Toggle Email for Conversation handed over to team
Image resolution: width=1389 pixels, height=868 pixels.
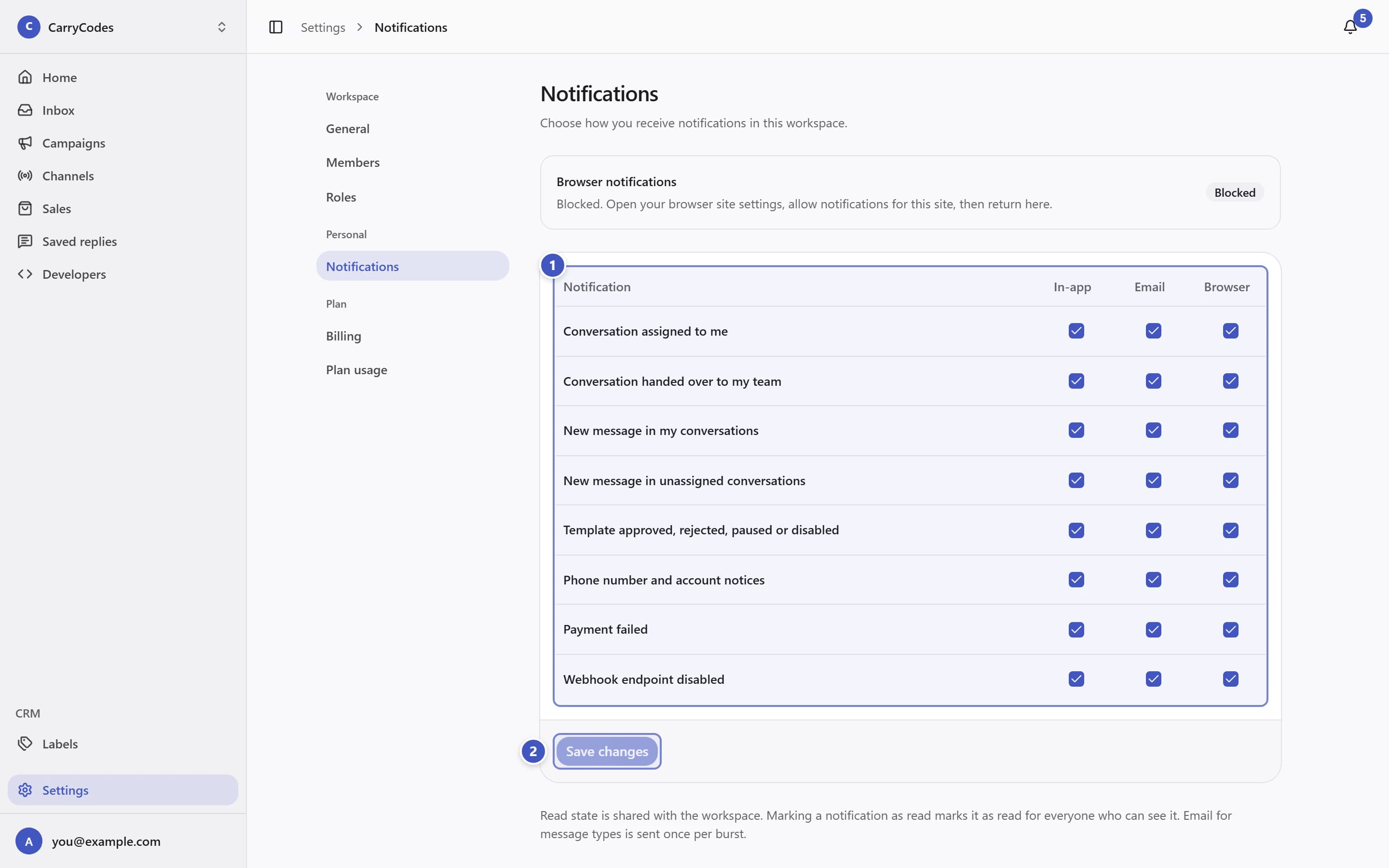tap(1153, 380)
